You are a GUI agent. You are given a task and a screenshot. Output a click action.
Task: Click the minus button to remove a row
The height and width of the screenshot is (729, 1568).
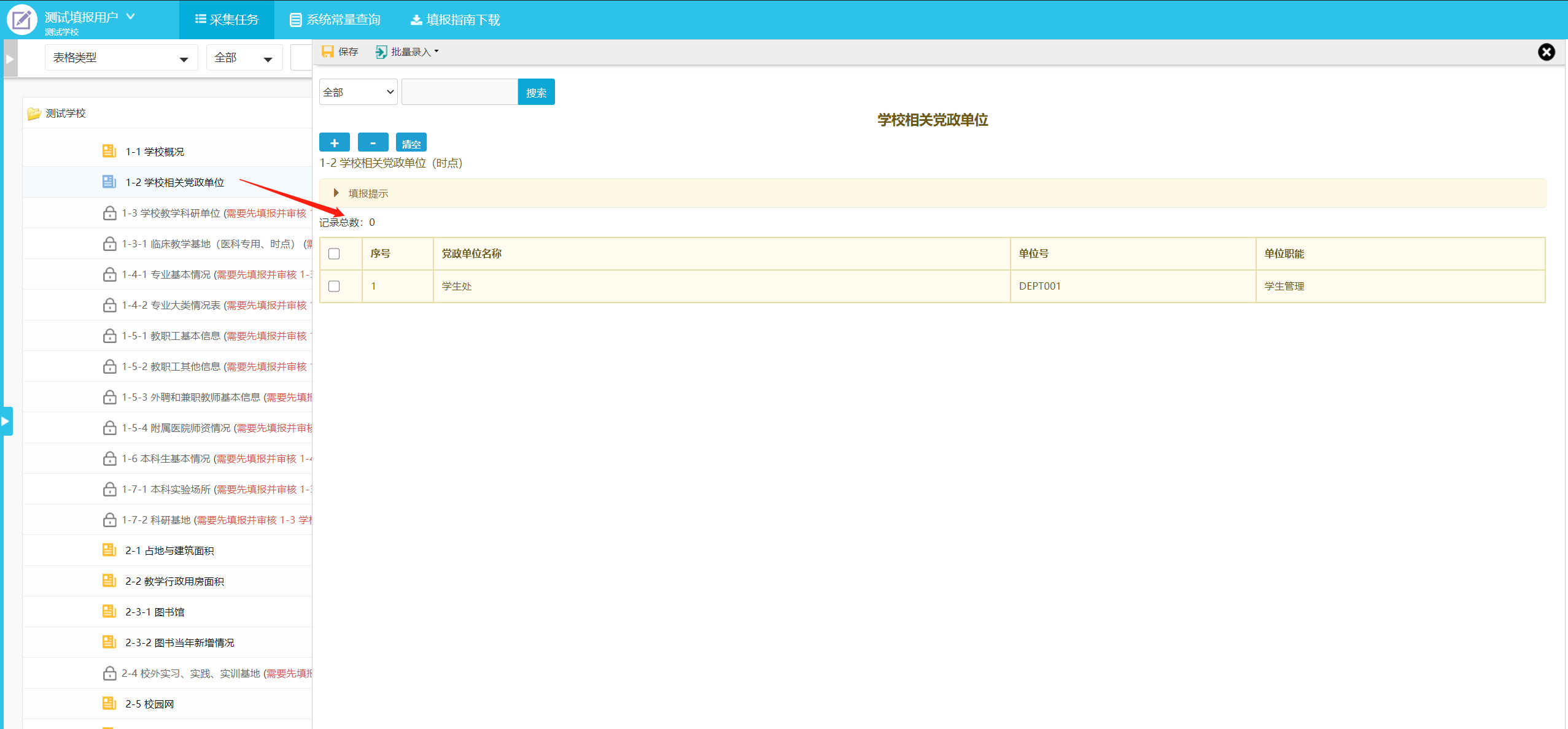tap(373, 142)
